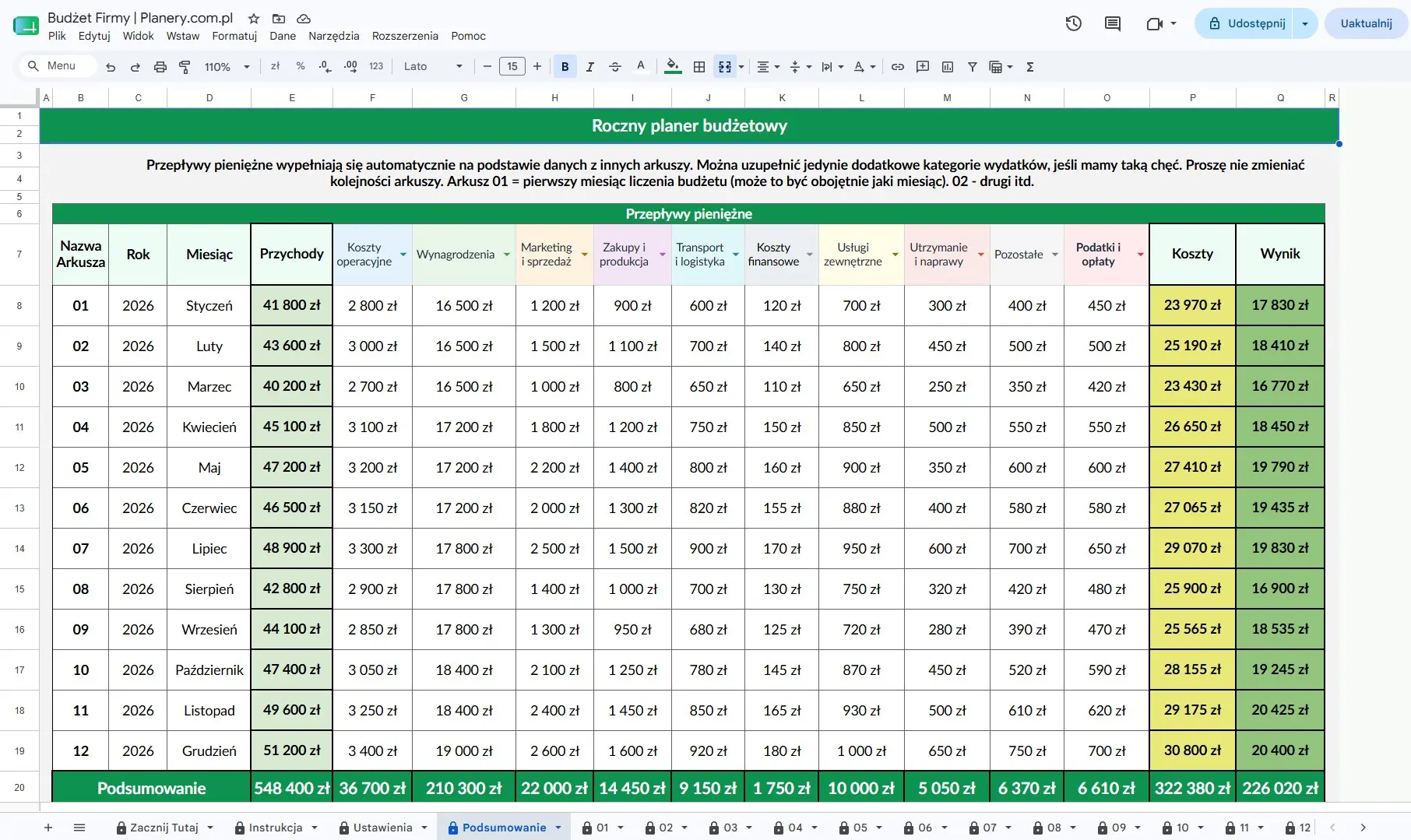1411x840 pixels.
Task: Insert a link
Action: point(898,67)
